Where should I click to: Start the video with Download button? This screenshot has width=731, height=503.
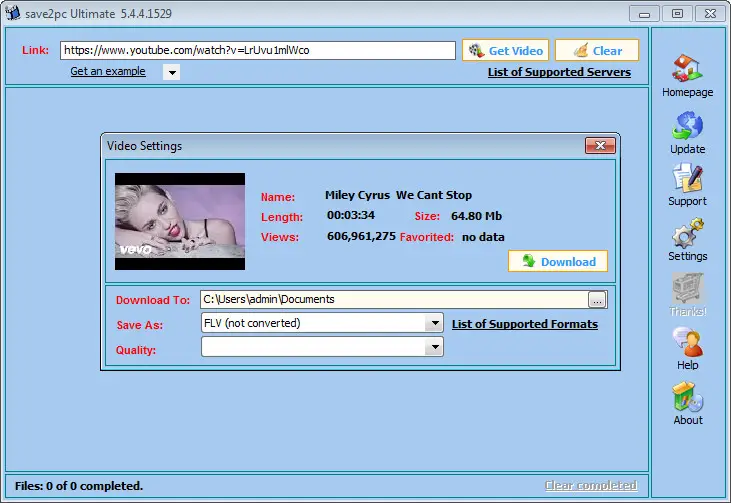[x=558, y=261]
